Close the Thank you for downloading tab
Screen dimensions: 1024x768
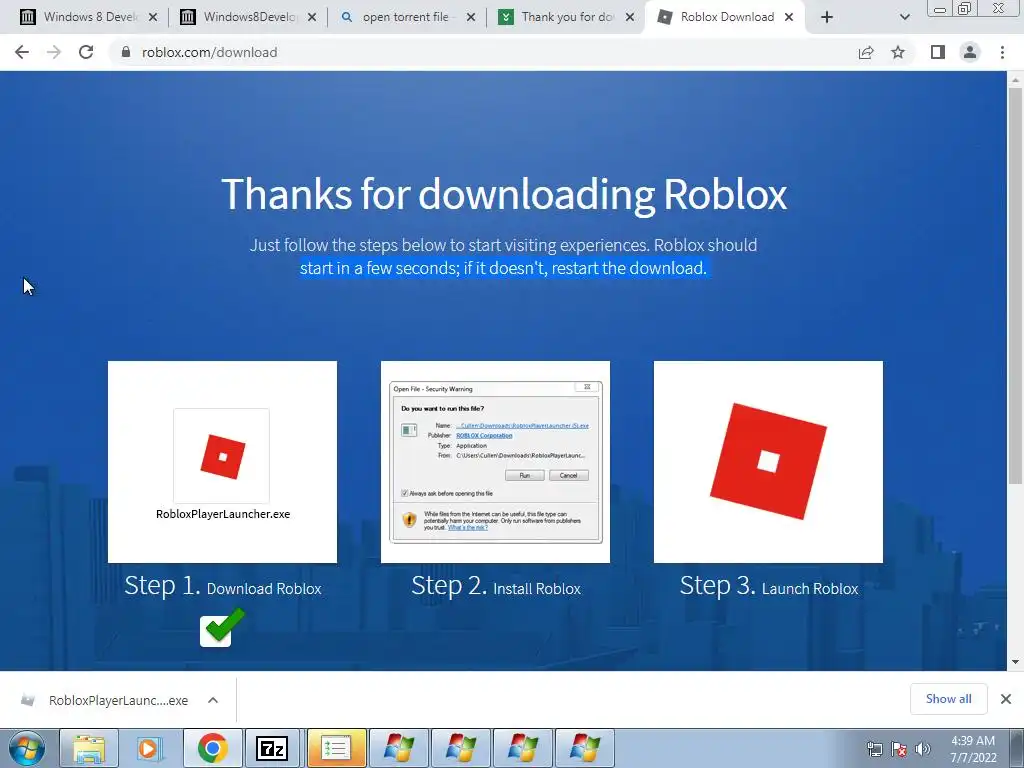(x=630, y=17)
